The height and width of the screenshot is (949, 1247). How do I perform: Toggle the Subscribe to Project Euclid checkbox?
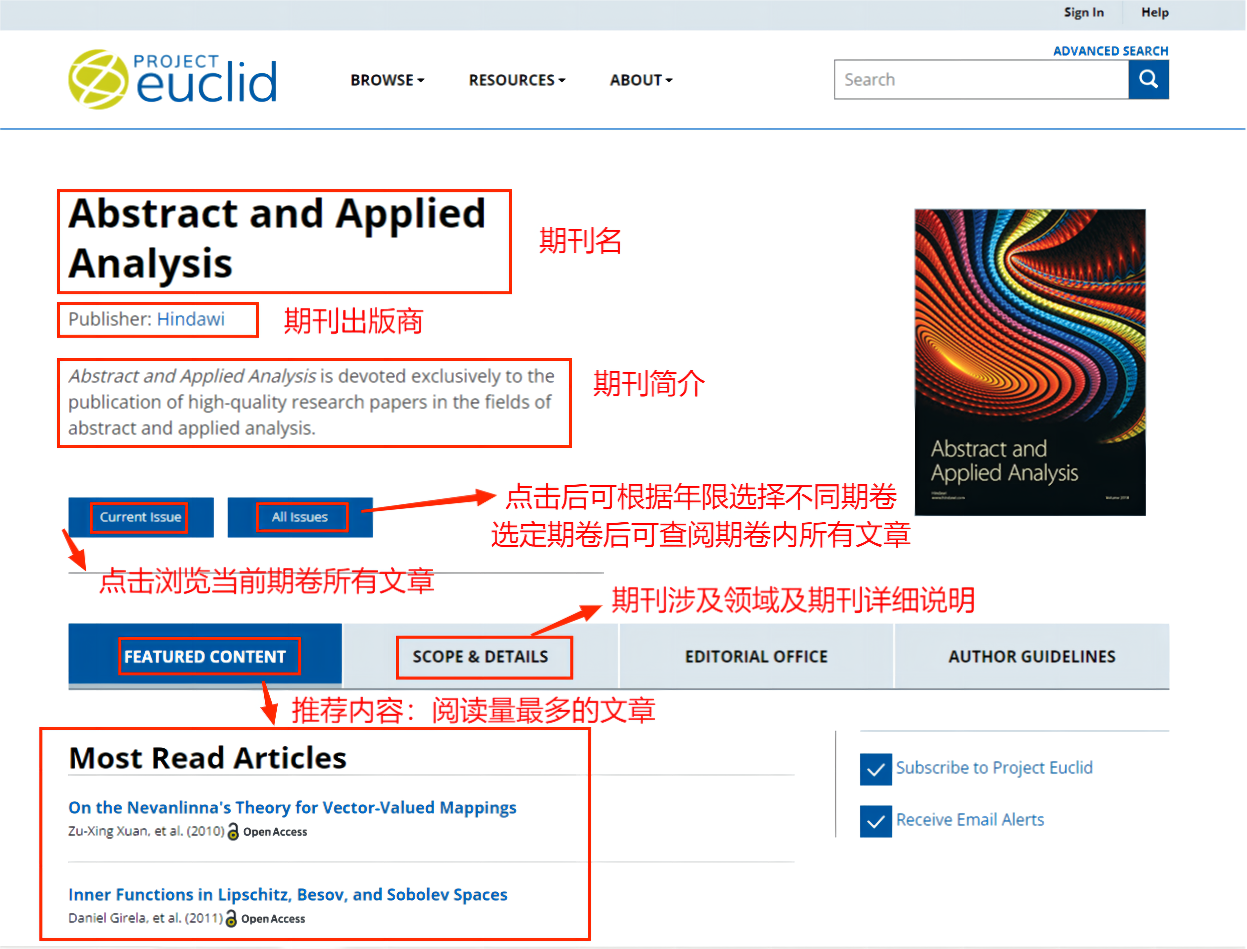coord(875,769)
